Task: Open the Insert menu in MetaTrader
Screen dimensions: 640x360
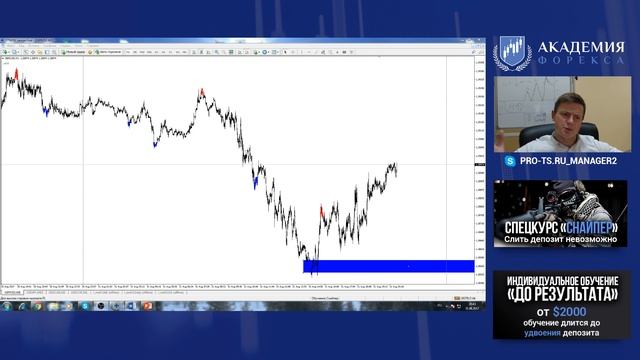Action: 33,46
